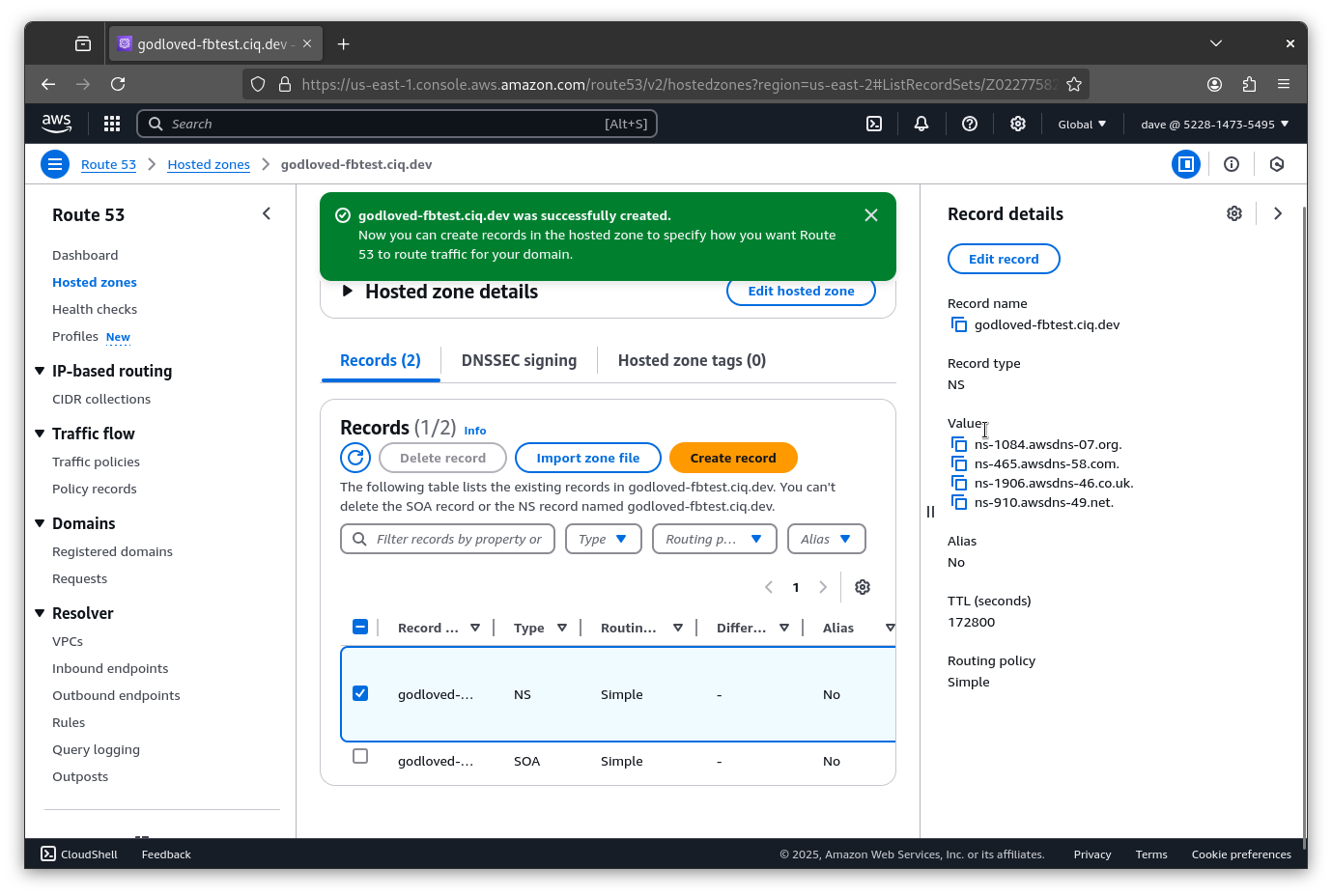
Task: Go to next page of records
Action: pos(823,587)
